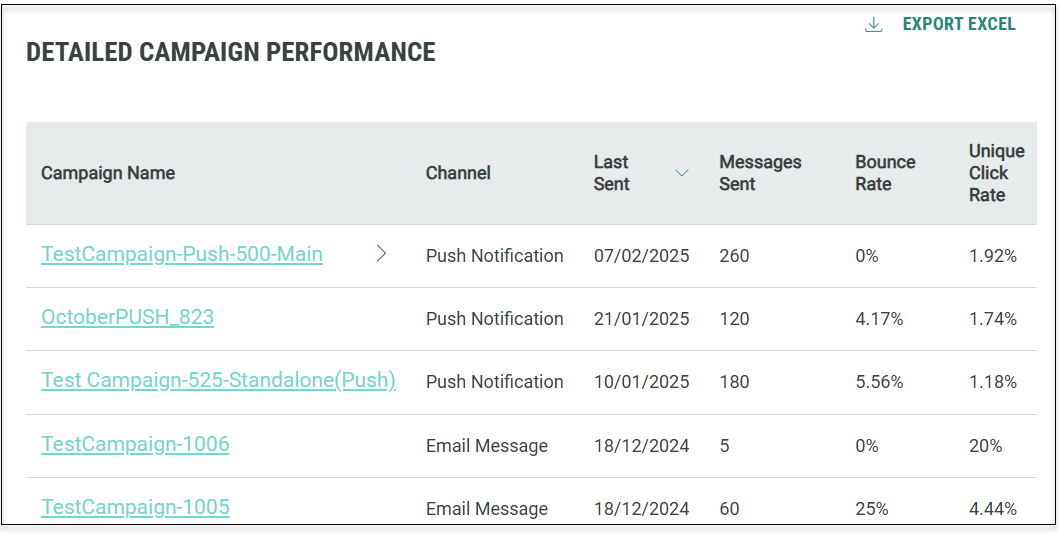Expand the TestCampaign-Push-500-Main row chevron

point(381,254)
